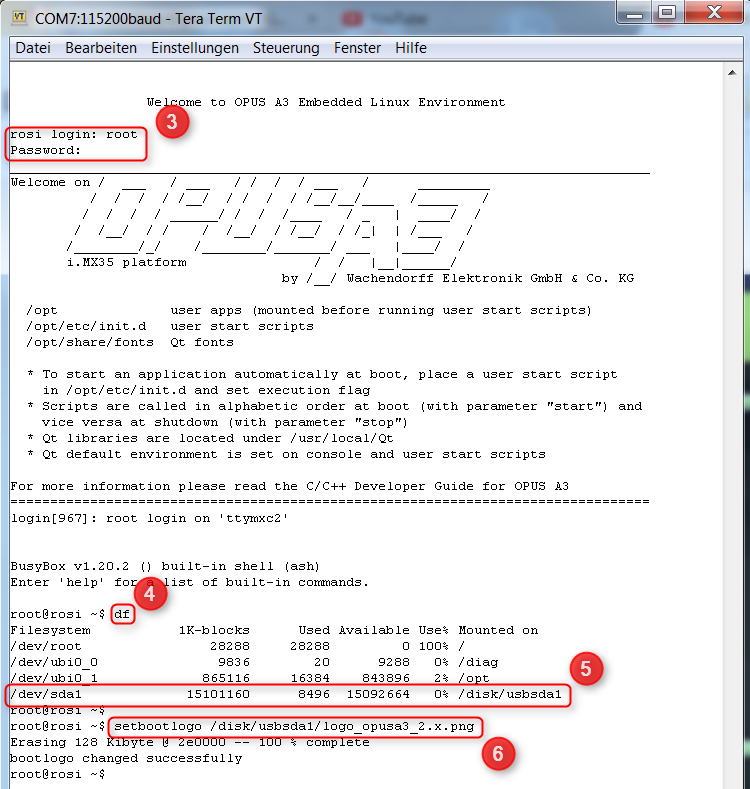This screenshot has height=789, width=750.
Task: Maximize the Tera Term window
Action: [x=667, y=13]
